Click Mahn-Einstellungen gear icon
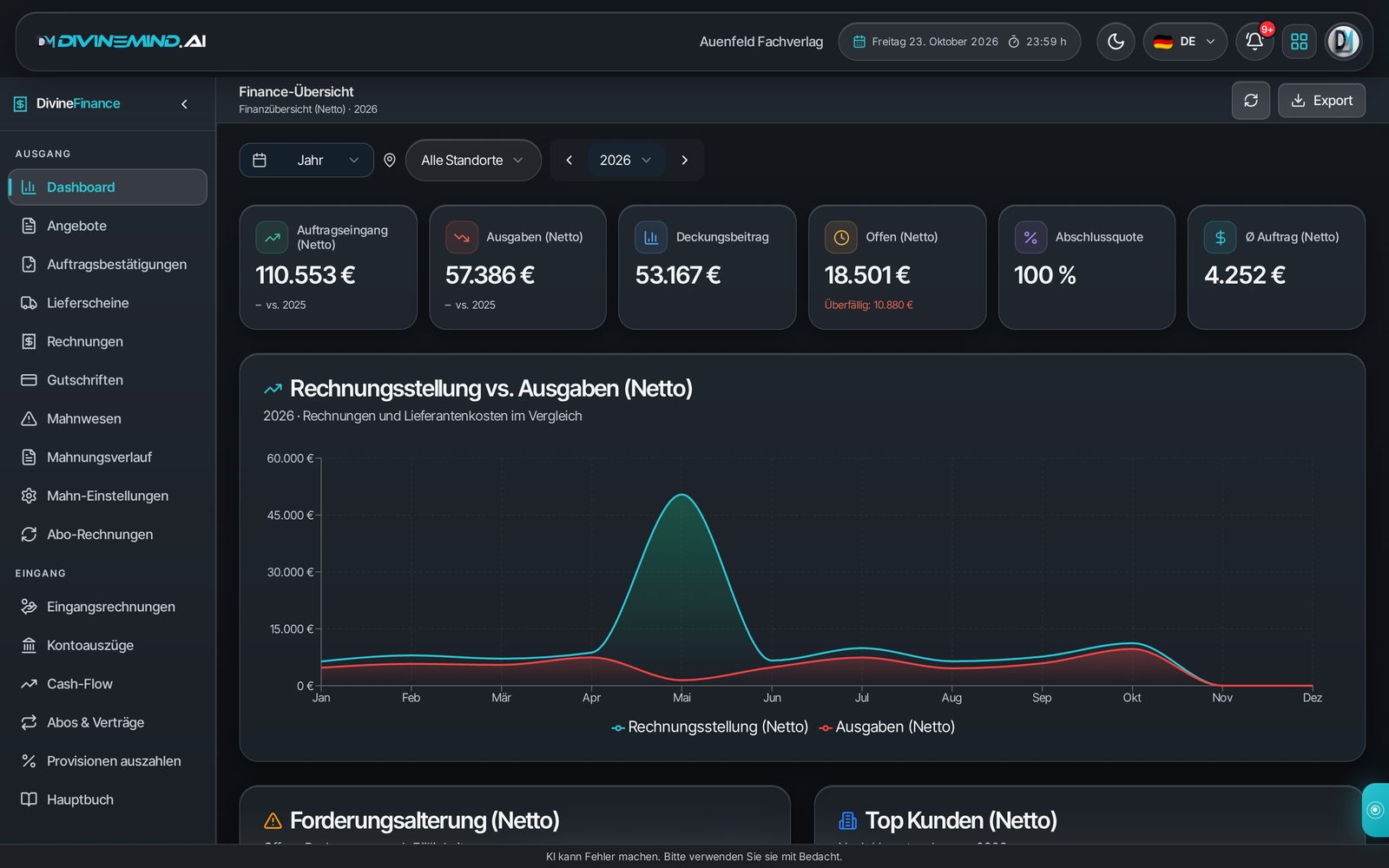Viewport: 1389px width, 868px height. point(29,496)
